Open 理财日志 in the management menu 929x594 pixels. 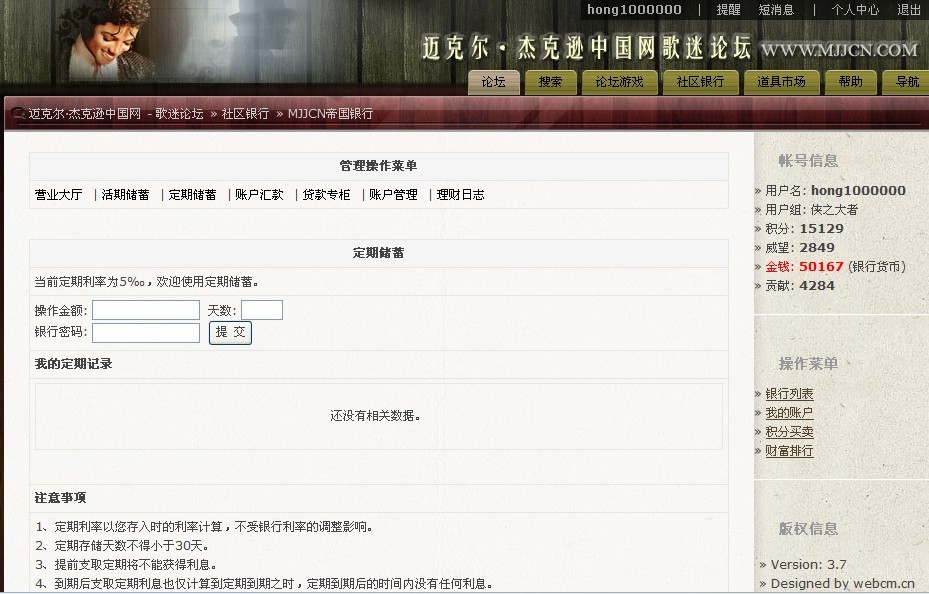pos(461,195)
